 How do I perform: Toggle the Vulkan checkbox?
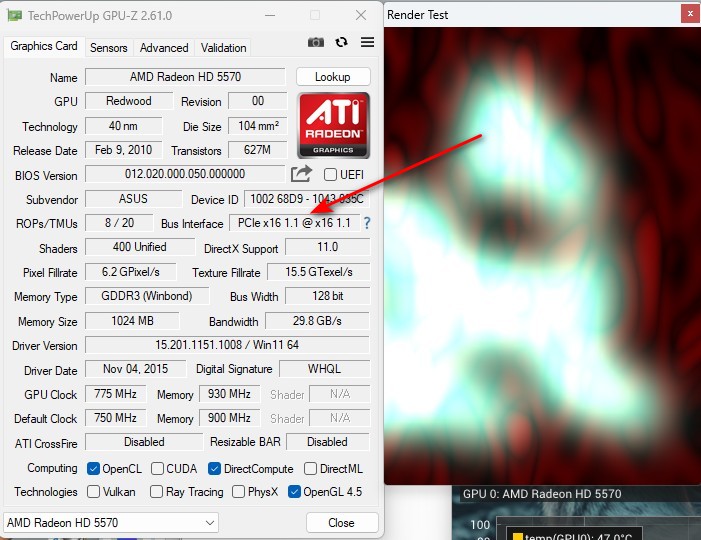[93, 492]
